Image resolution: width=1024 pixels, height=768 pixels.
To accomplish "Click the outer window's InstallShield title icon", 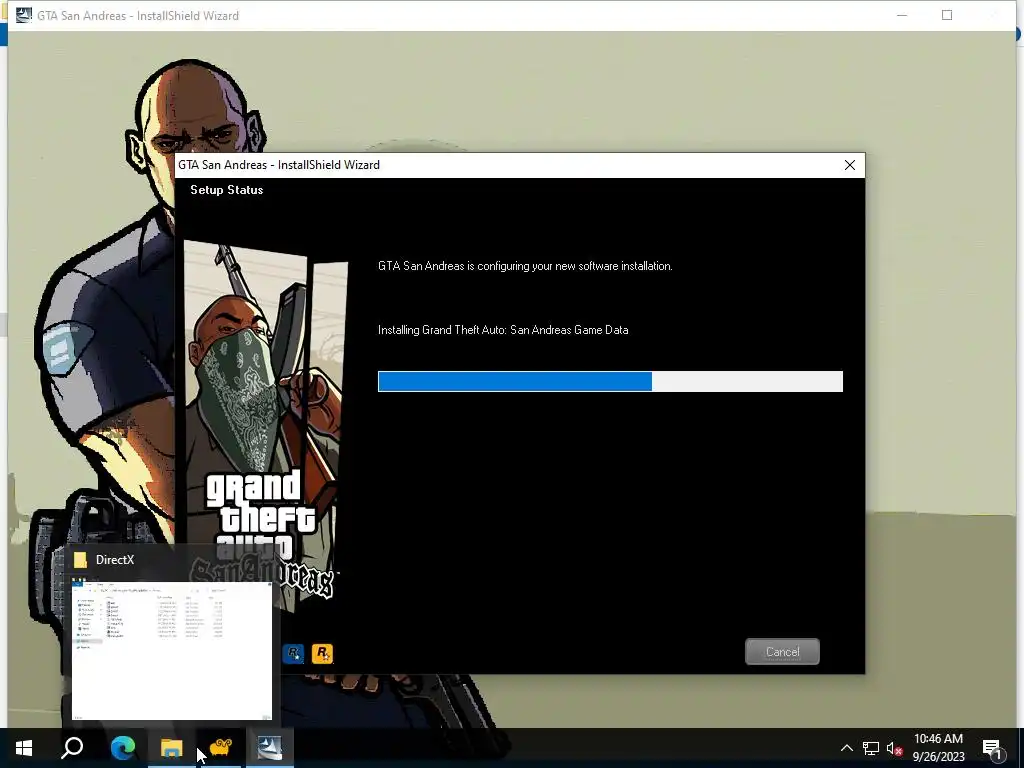I will 24,15.
